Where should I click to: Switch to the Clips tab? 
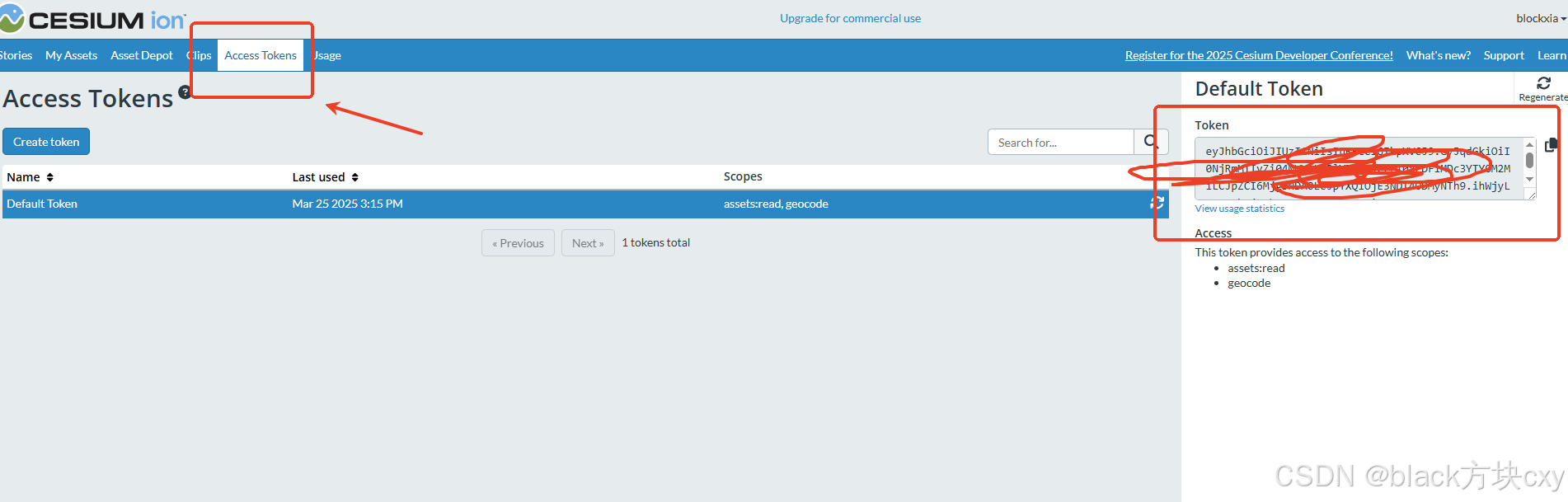pos(200,55)
